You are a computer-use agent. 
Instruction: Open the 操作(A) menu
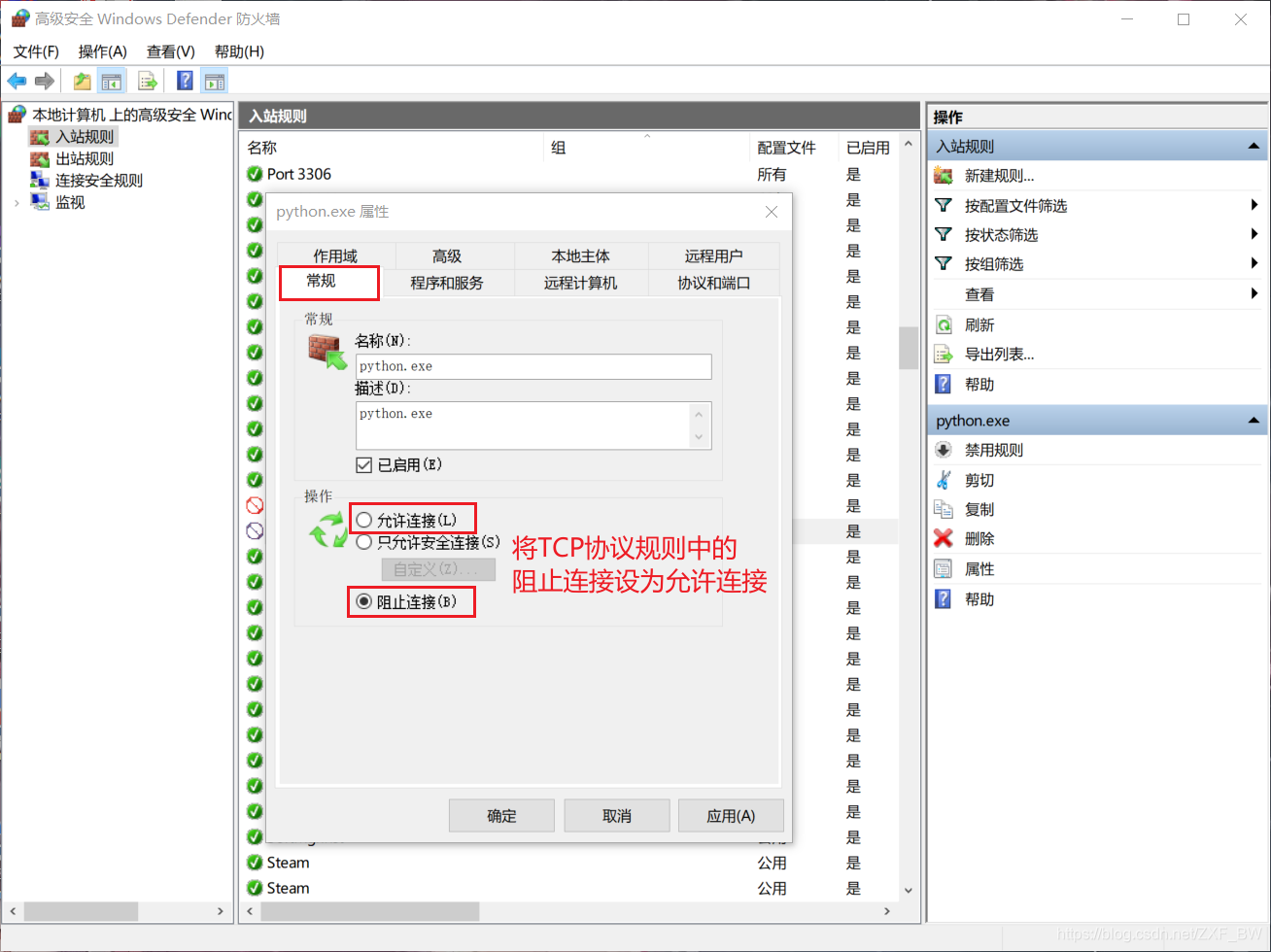103,51
